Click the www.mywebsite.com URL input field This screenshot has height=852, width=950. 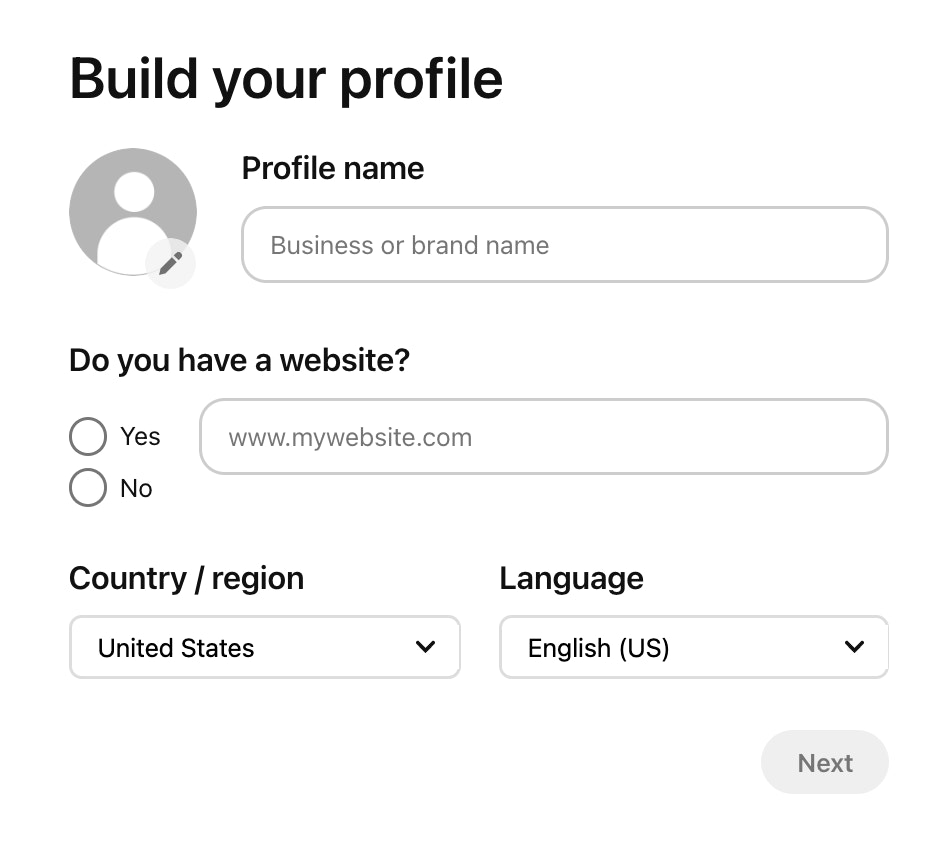[x=543, y=437]
